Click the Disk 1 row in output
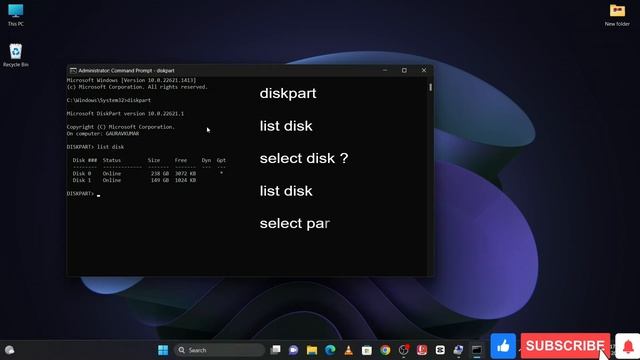 point(134,180)
